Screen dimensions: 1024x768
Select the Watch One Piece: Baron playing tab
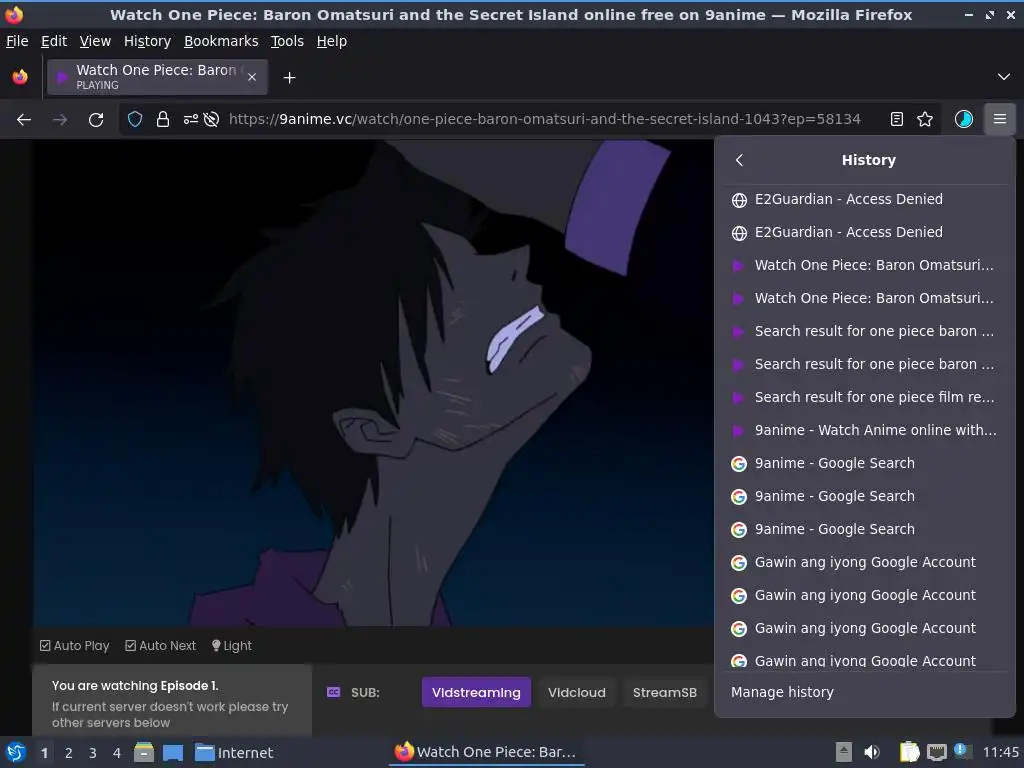click(157, 77)
